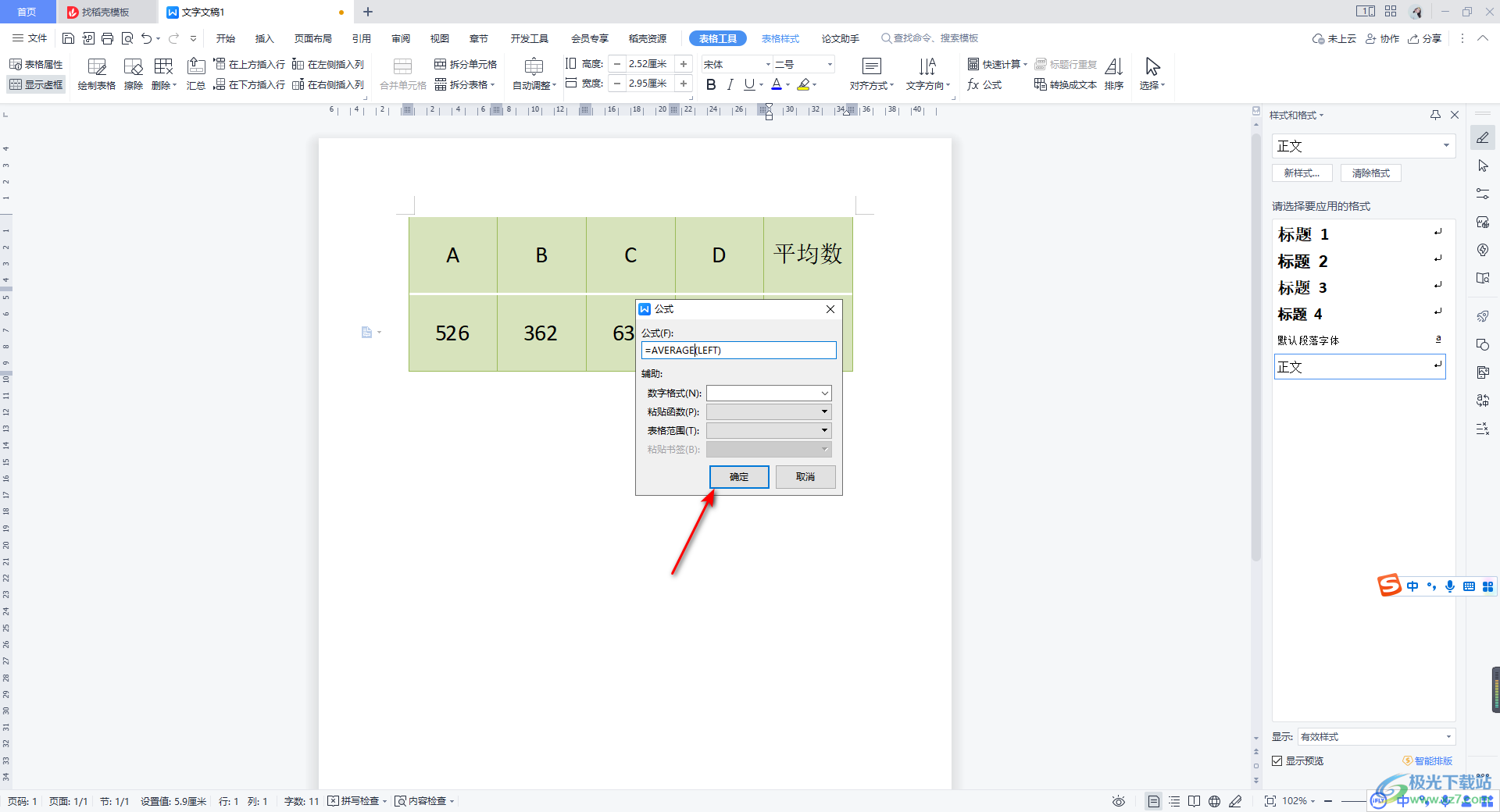Toggle bold formatting
The image size is (1500, 812).
[x=711, y=84]
